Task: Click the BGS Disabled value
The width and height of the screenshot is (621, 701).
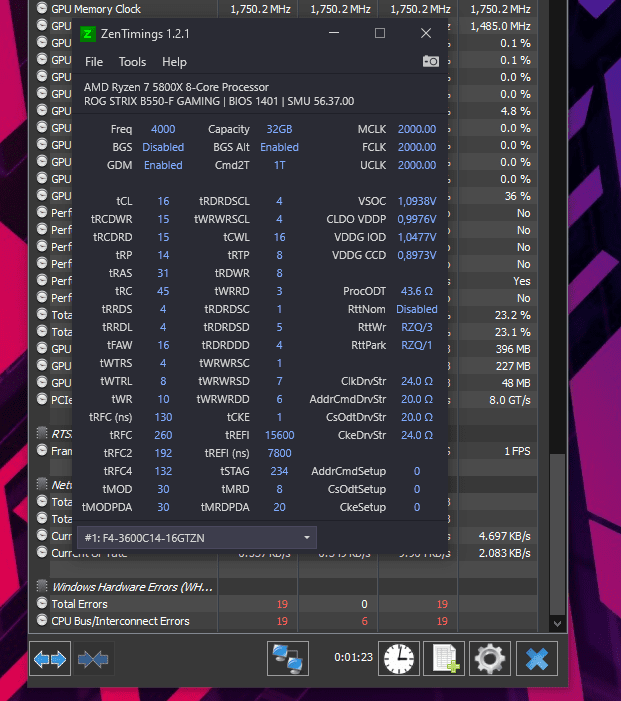Action: [x=163, y=147]
